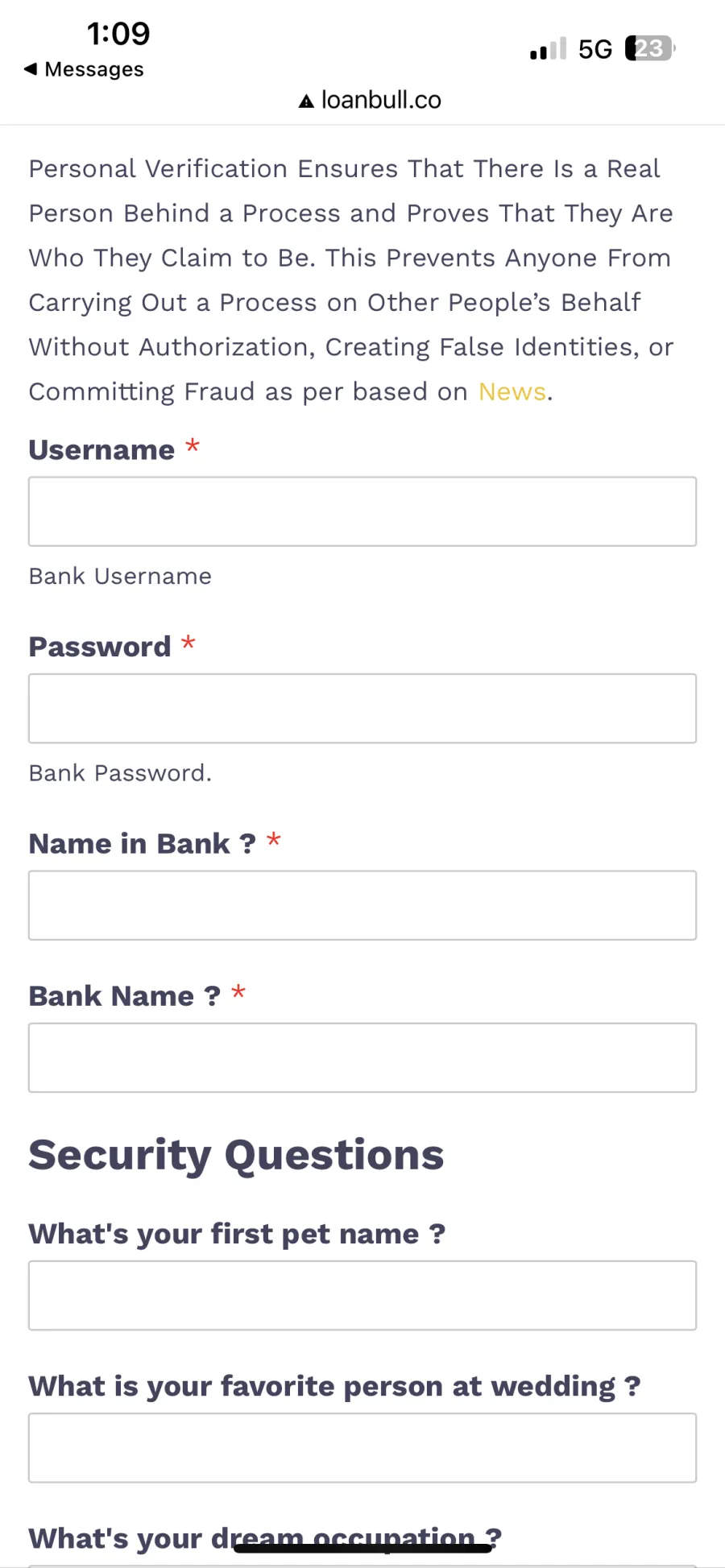
Task: Tap the 1:09 clock in status bar
Action: pos(118,34)
